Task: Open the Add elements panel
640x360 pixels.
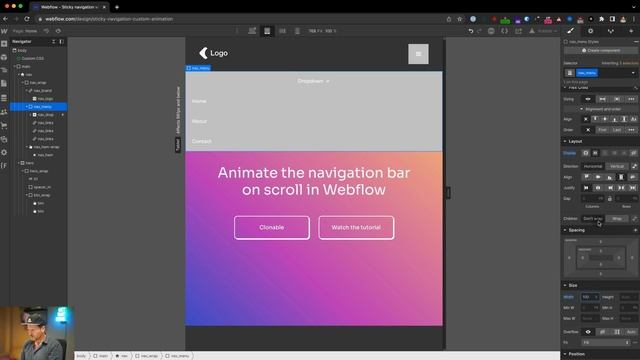Action: [x=4, y=44]
